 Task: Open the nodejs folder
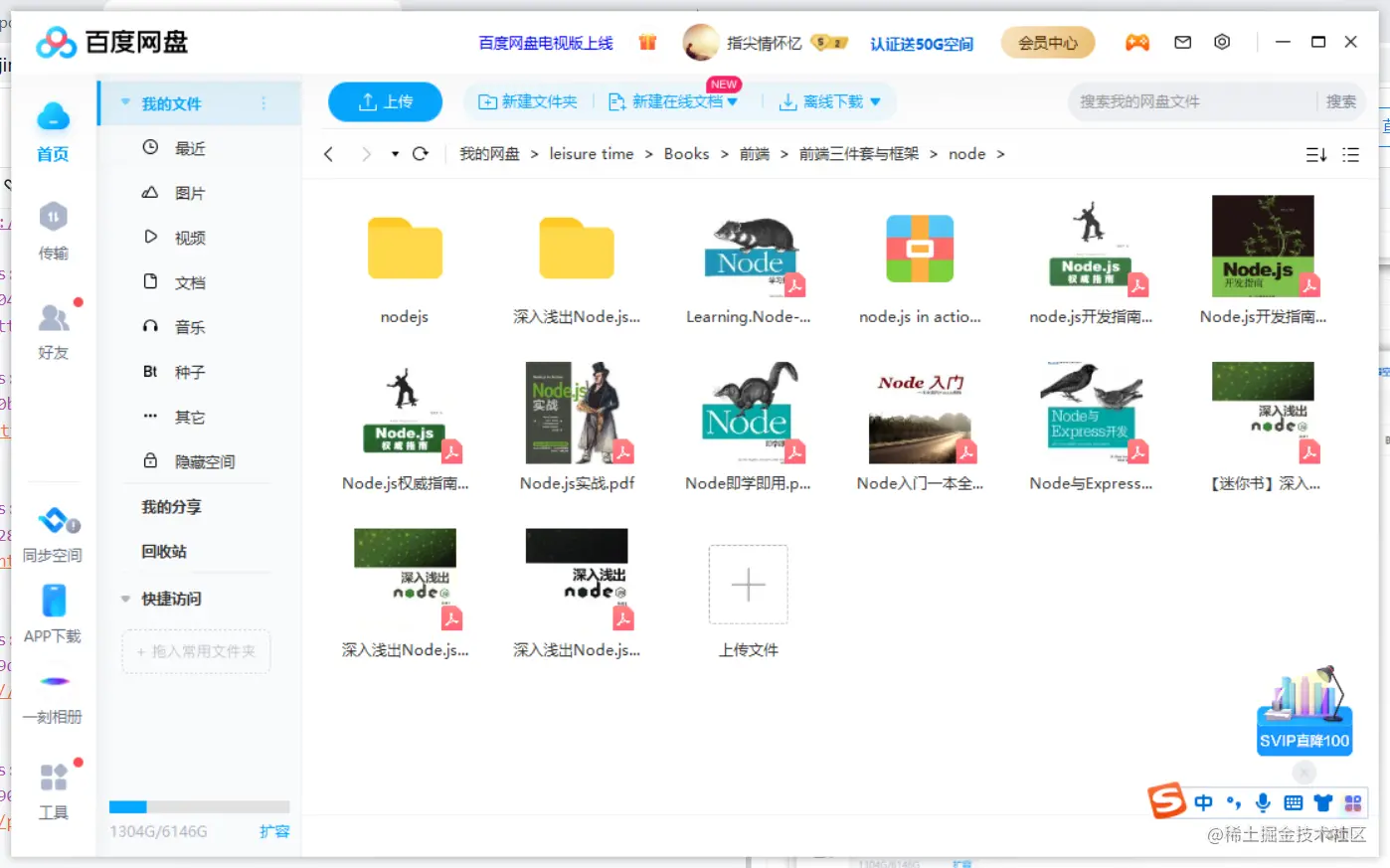(405, 249)
